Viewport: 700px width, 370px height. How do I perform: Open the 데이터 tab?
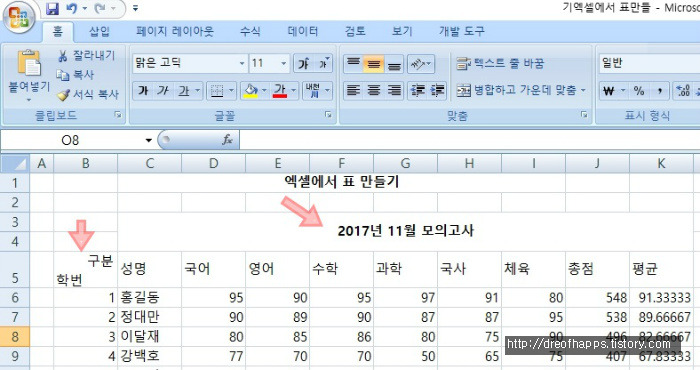pyautogui.click(x=303, y=31)
